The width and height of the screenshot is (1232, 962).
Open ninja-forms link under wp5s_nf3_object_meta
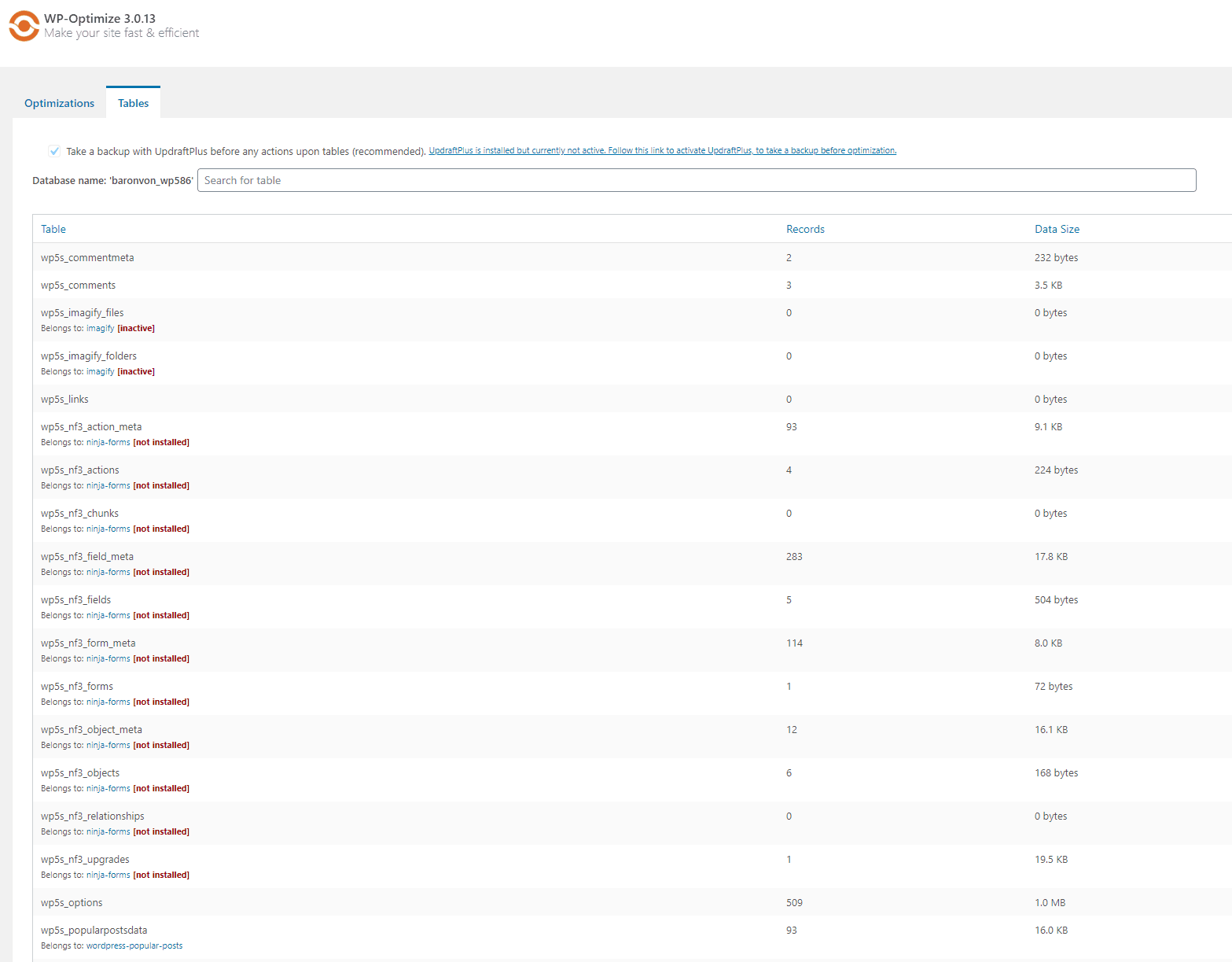108,745
